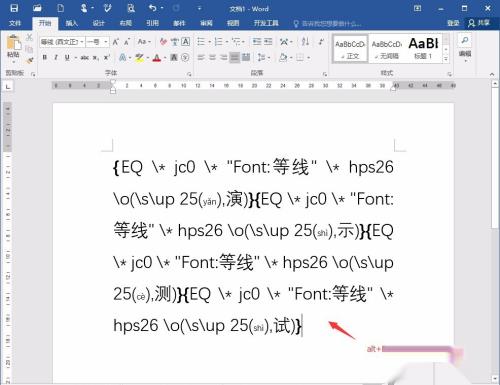Clear all formatting eraser icon
500x385 pixels.
163,42
